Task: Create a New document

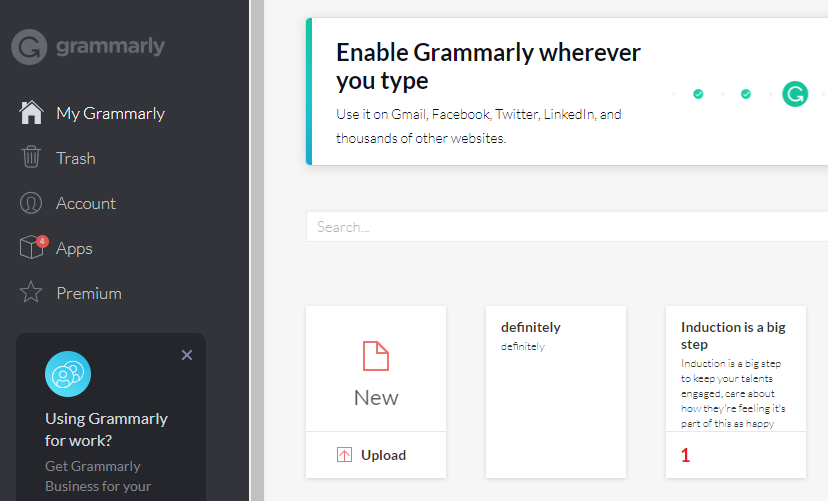Action: [376, 369]
